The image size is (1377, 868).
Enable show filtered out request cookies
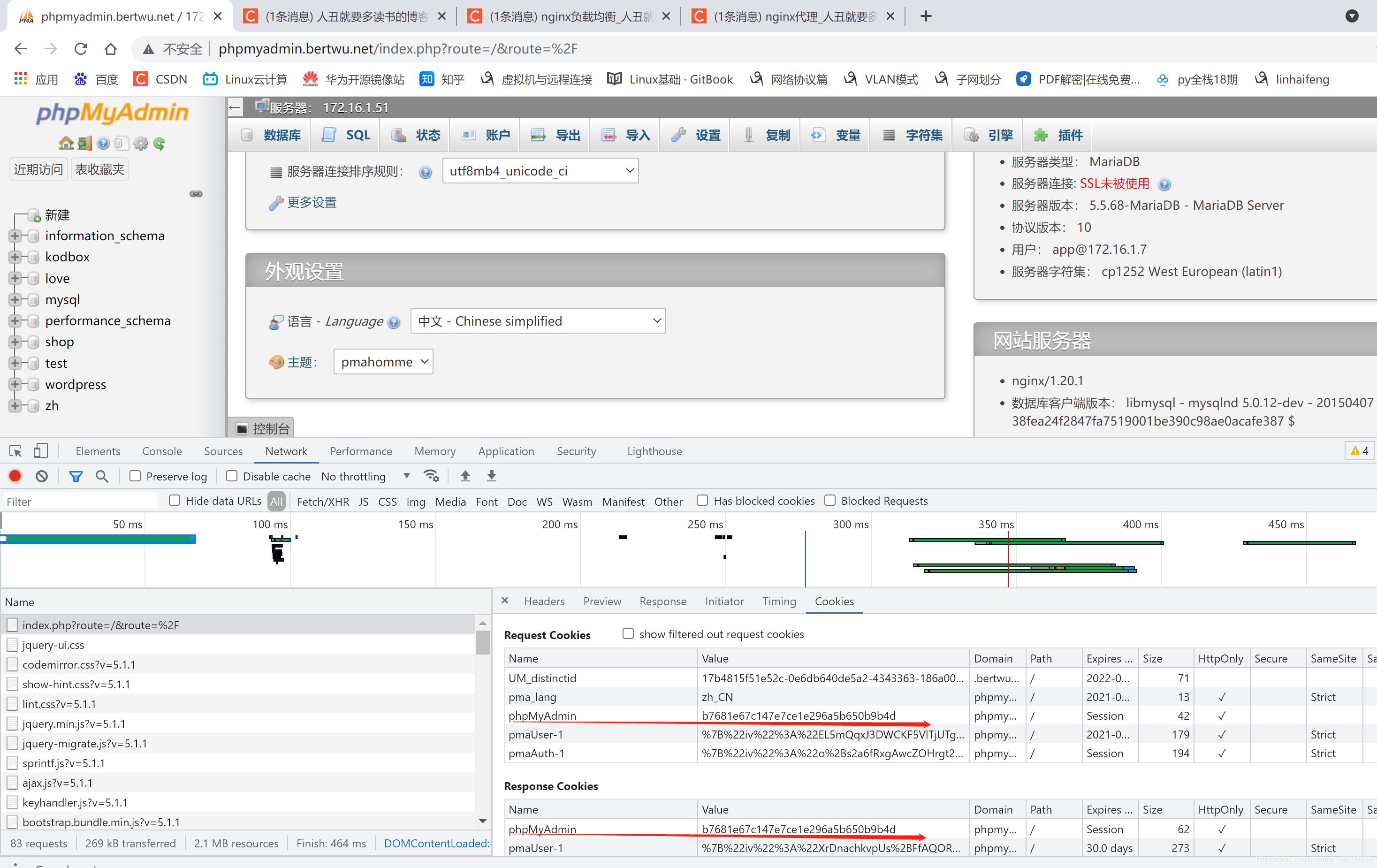pos(629,633)
